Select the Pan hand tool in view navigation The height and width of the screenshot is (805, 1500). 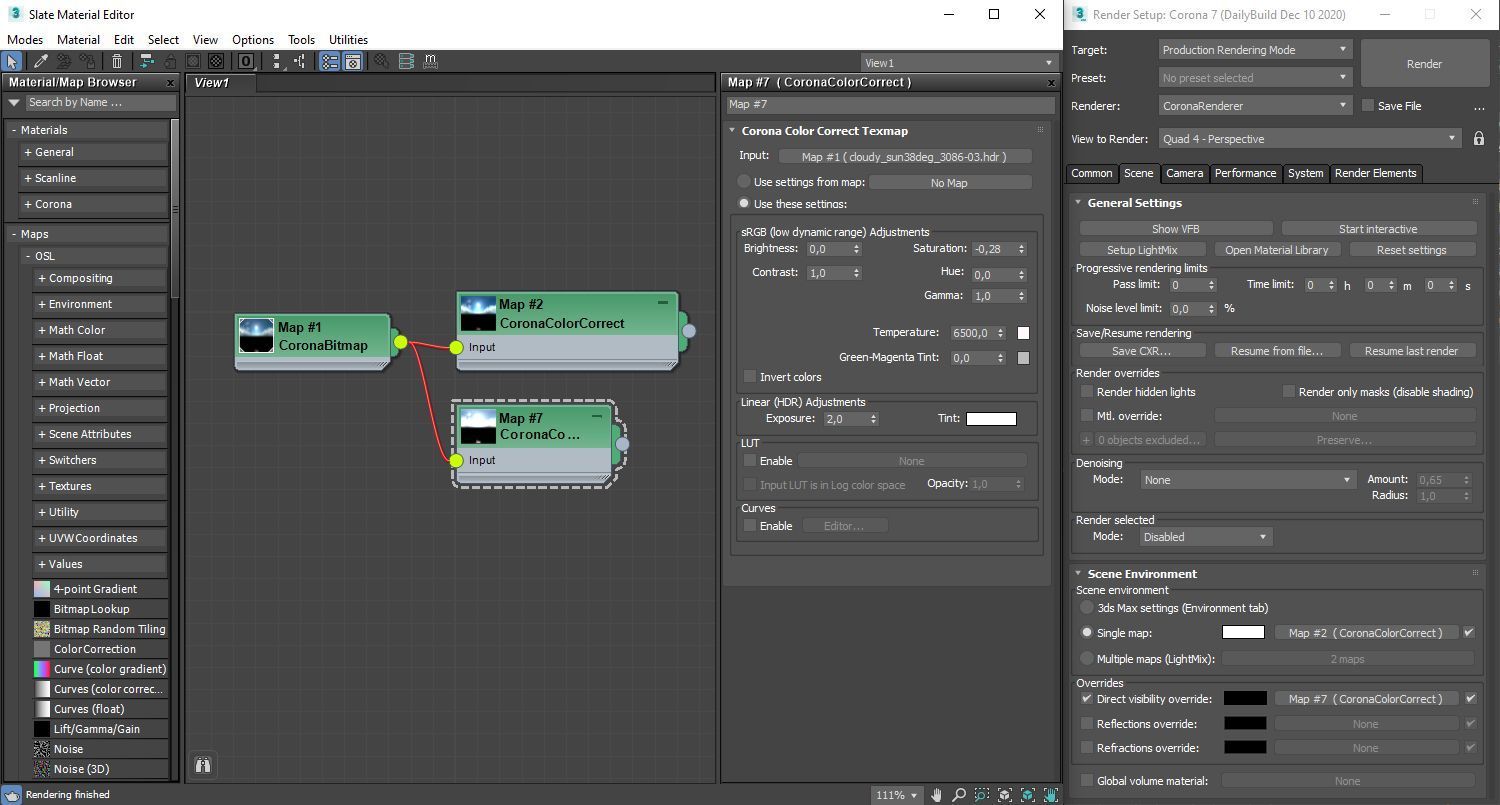pyautogui.click(x=937, y=795)
